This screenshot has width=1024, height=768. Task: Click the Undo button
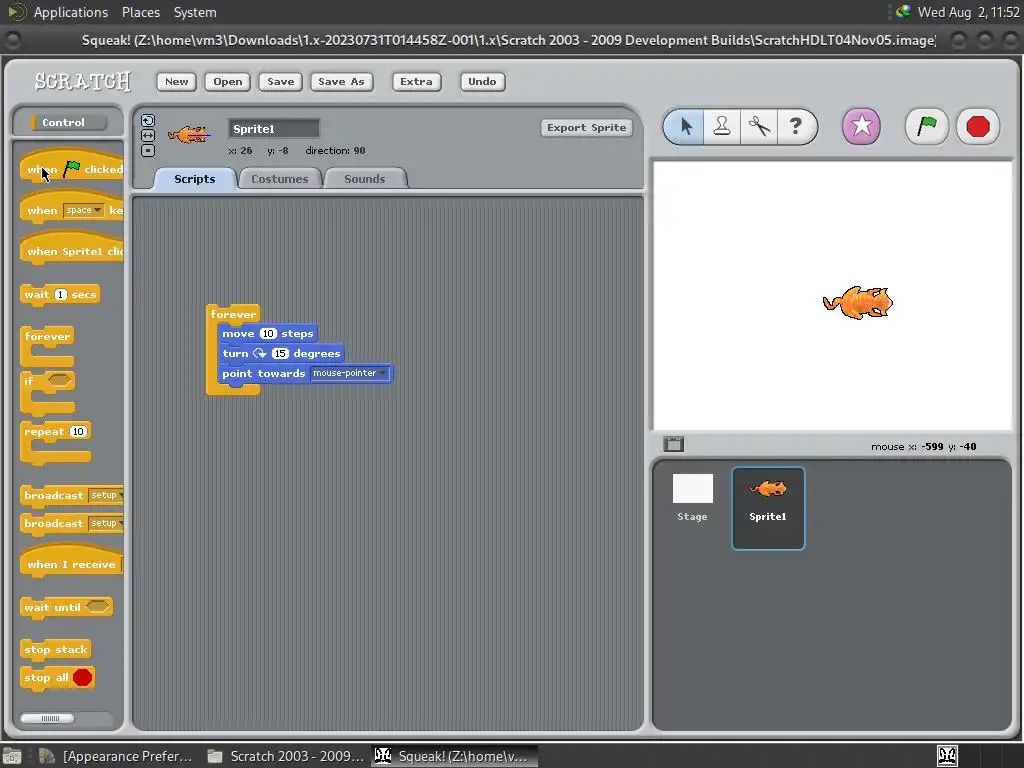point(482,82)
